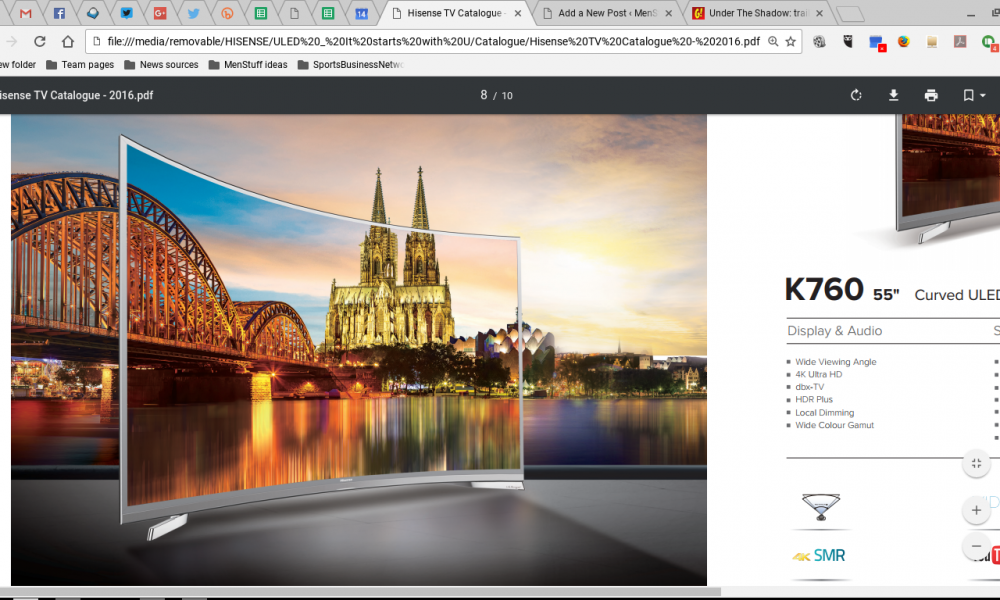
Task: Rotate the PDF page clockwise
Action: (856, 95)
